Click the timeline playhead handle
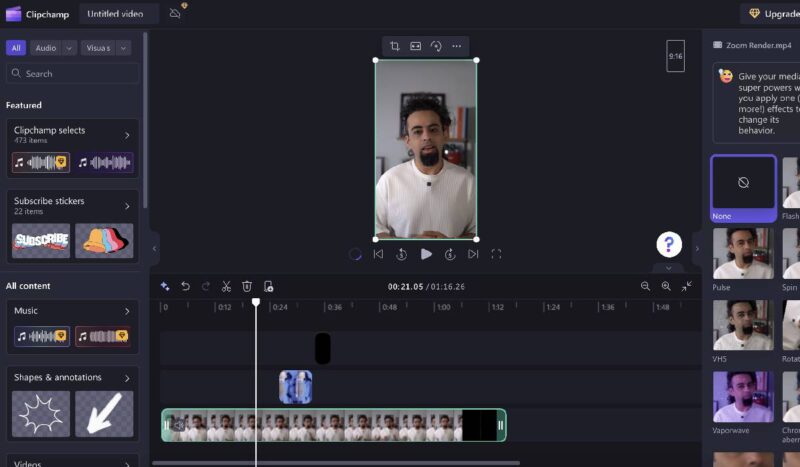 (256, 302)
